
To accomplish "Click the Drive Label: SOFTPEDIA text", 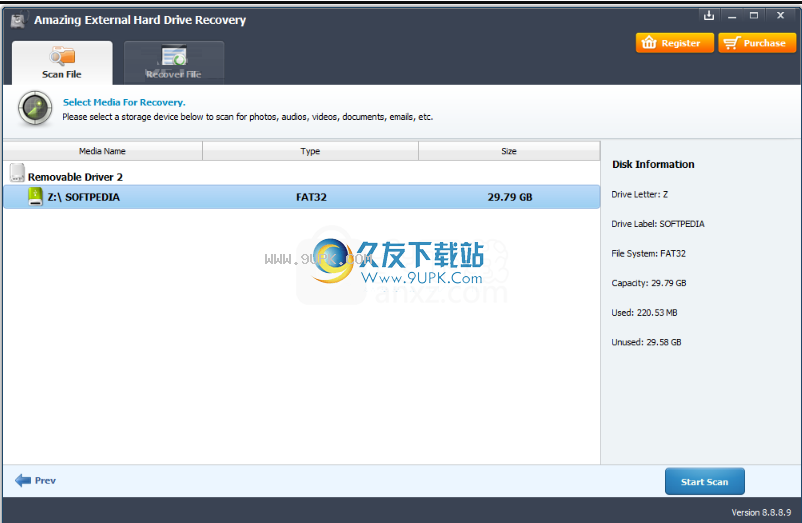I will pos(658,224).
